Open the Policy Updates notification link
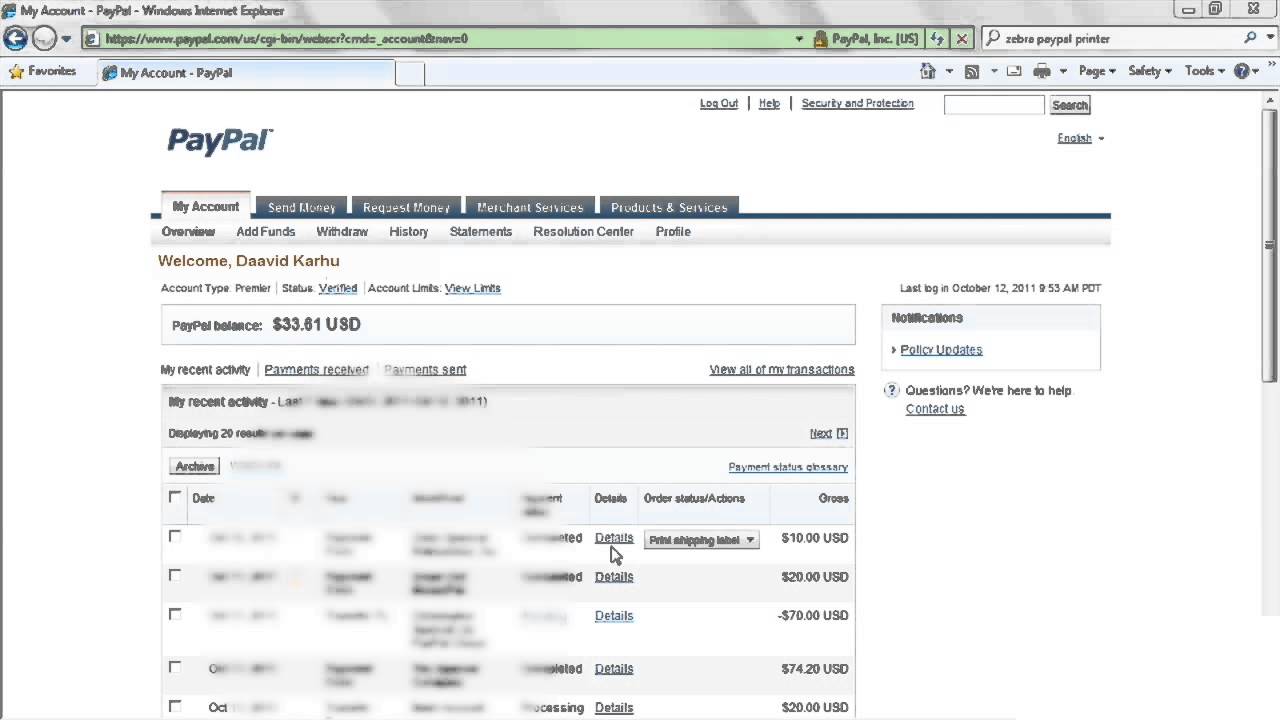1280x720 pixels. [x=941, y=350]
